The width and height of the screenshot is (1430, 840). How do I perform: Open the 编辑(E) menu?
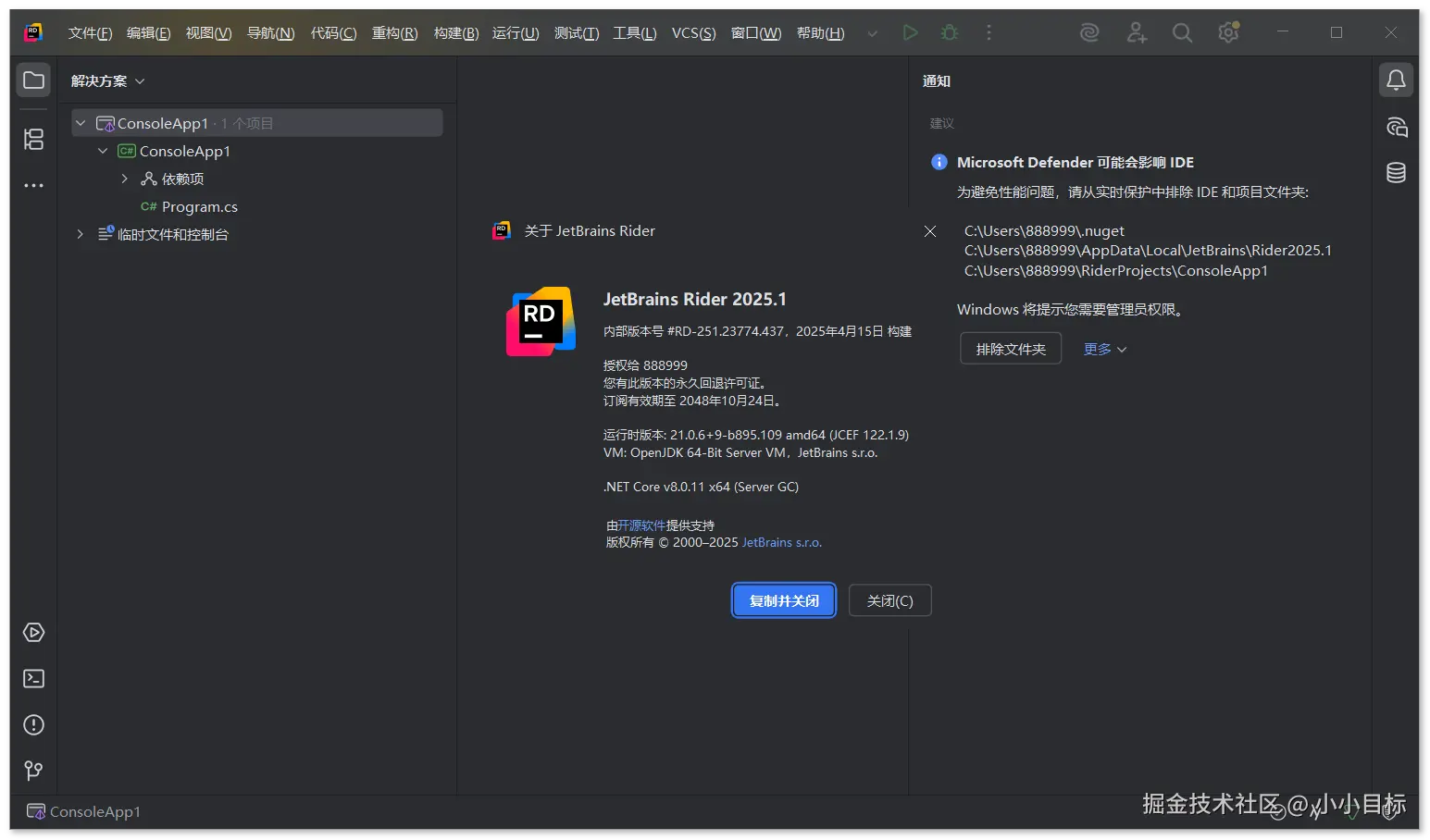[149, 33]
